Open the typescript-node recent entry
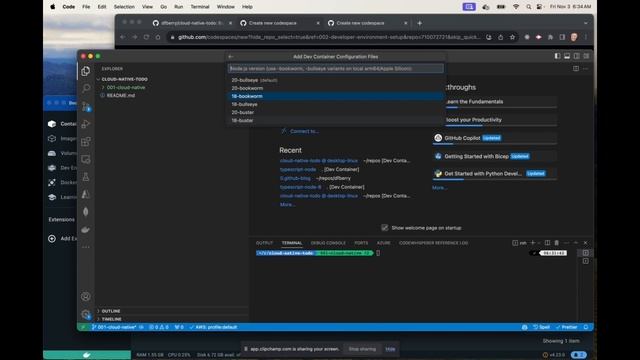The image size is (640, 360). point(298,169)
